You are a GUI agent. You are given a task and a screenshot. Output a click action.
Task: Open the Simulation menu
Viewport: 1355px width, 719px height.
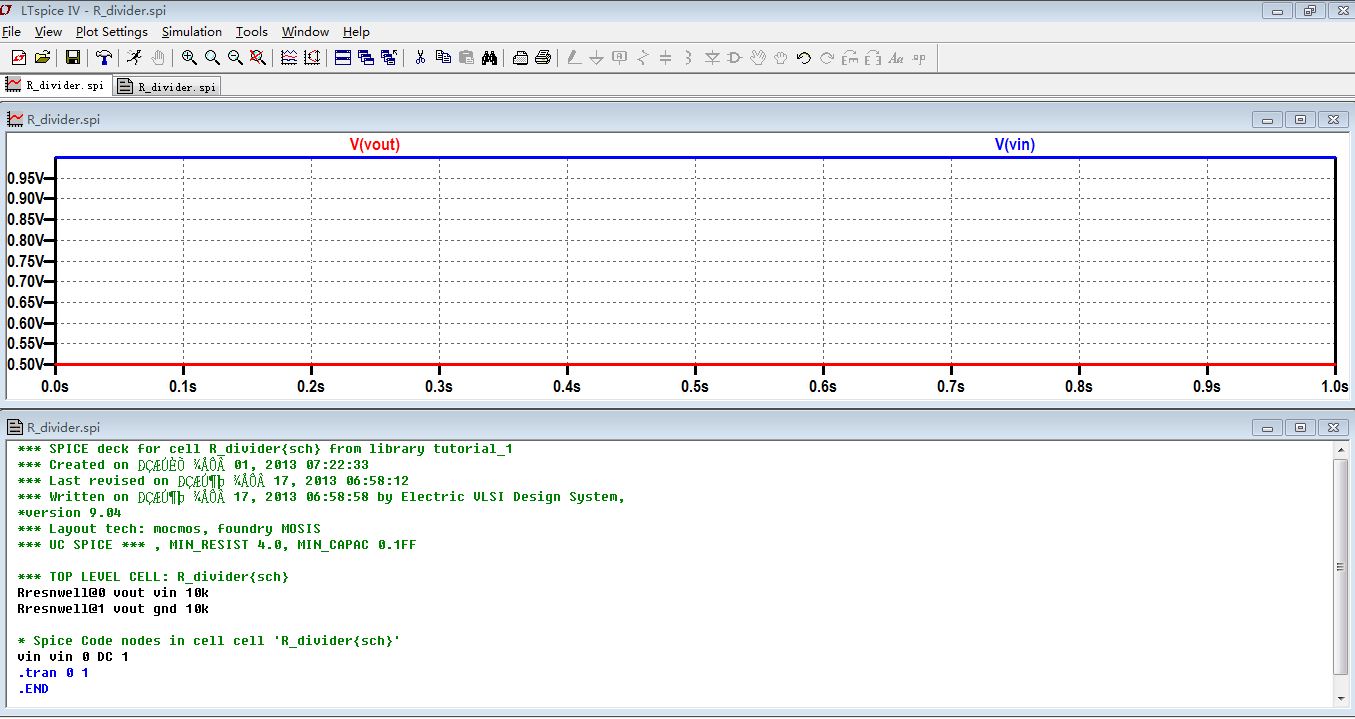(192, 32)
